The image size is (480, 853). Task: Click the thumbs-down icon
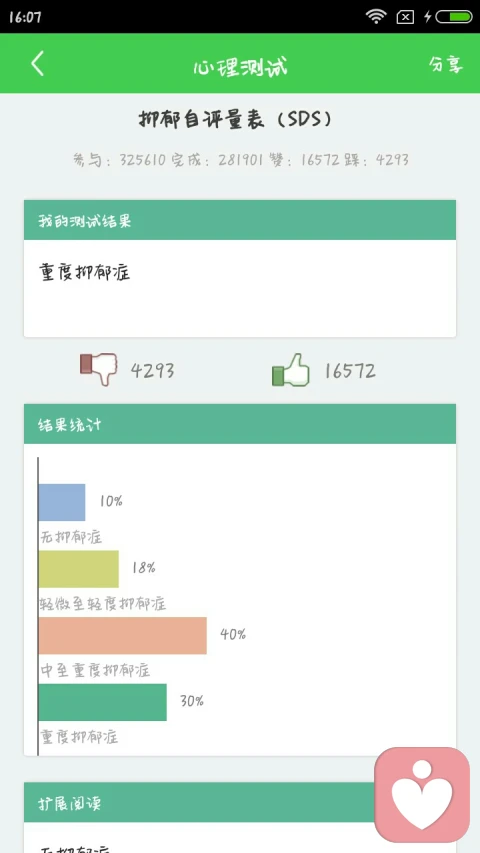tap(99, 369)
